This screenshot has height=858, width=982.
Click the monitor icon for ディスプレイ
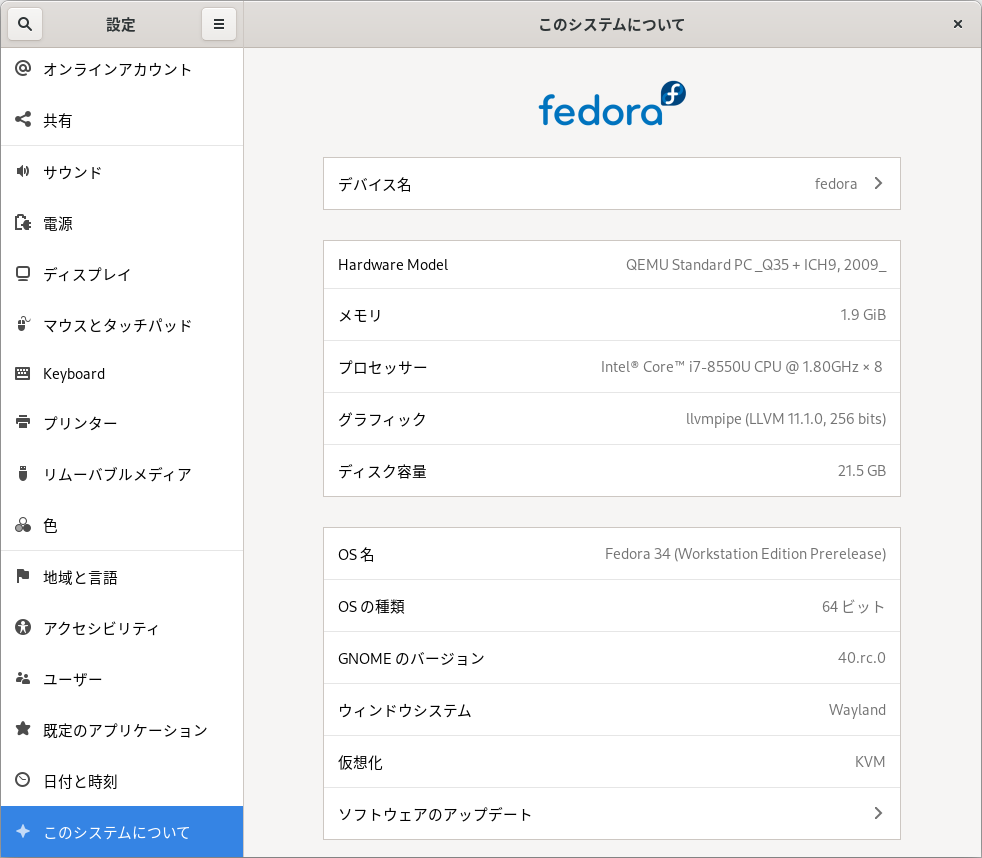23,274
